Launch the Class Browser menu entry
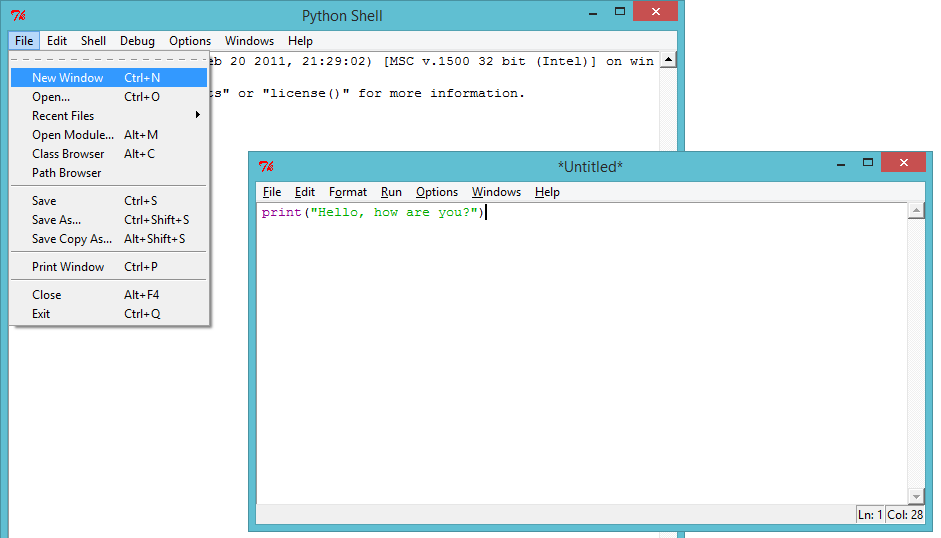Image resolution: width=941 pixels, height=538 pixels. [x=68, y=154]
